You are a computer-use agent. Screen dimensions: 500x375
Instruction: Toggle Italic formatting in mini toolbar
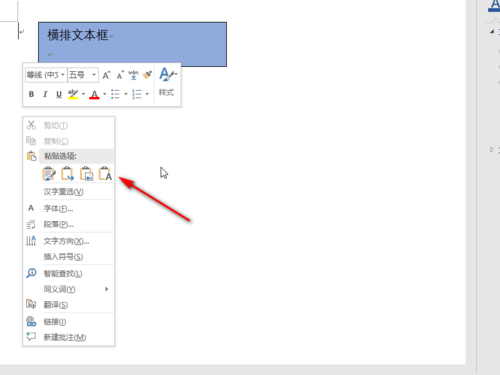coord(45,94)
